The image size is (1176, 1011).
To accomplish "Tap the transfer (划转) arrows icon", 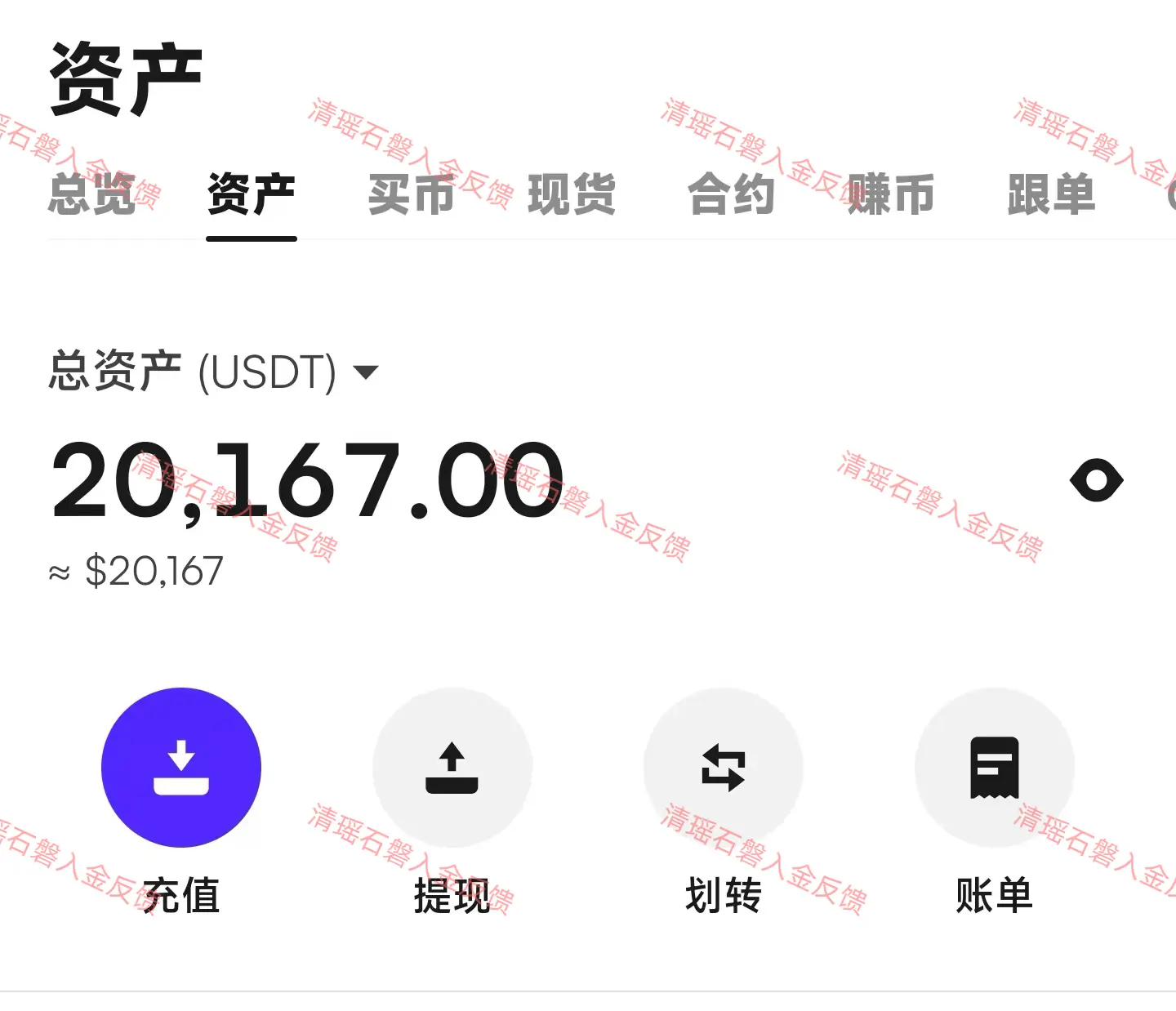I will click(x=724, y=767).
